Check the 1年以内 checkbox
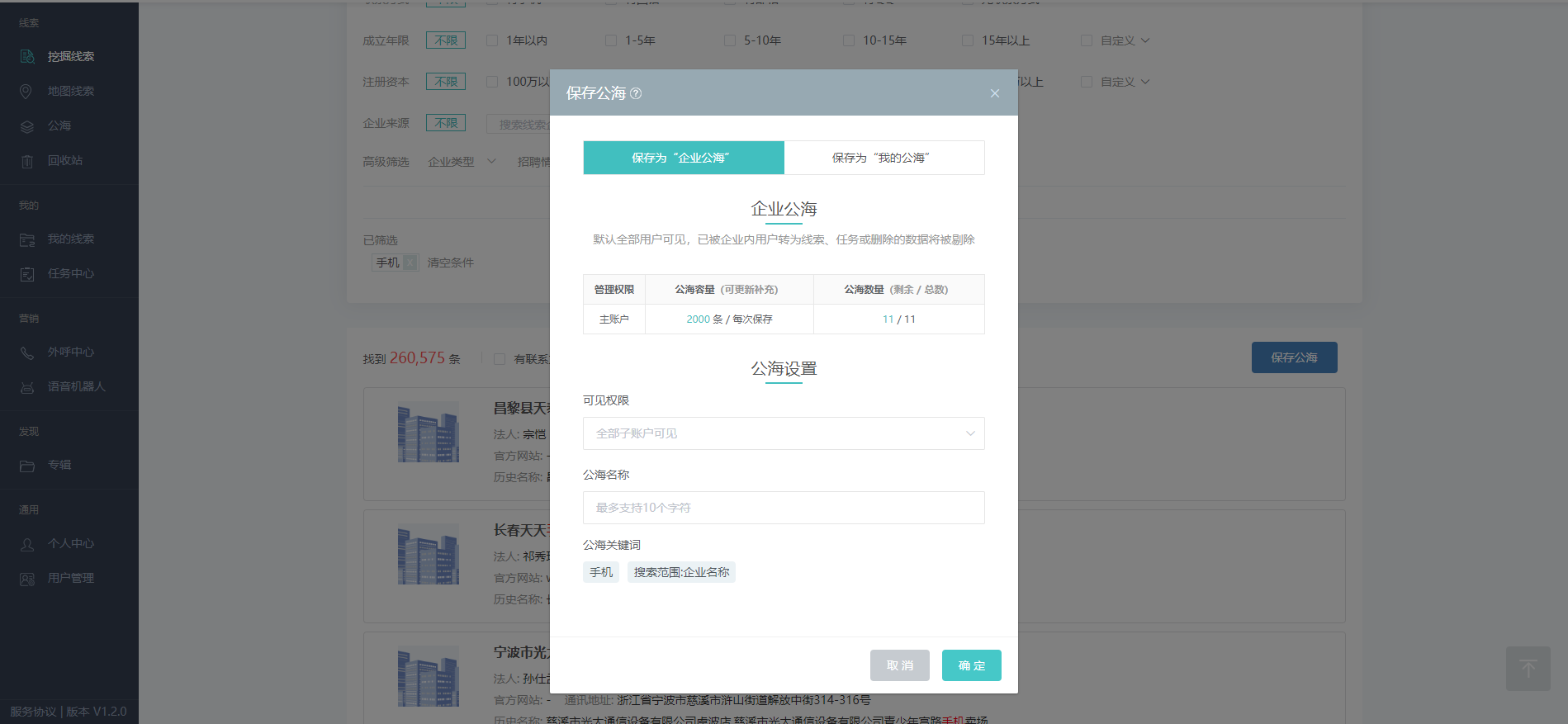 [492, 40]
